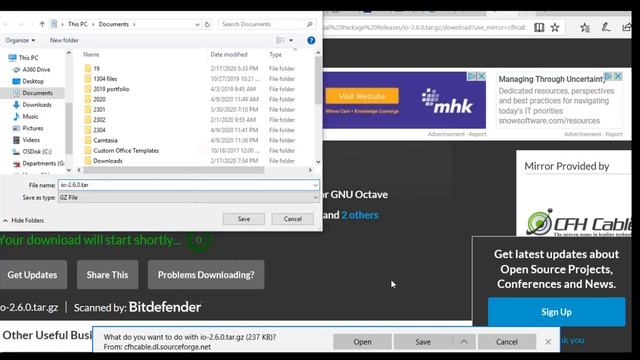Select the 1304 files folder

click(105, 79)
